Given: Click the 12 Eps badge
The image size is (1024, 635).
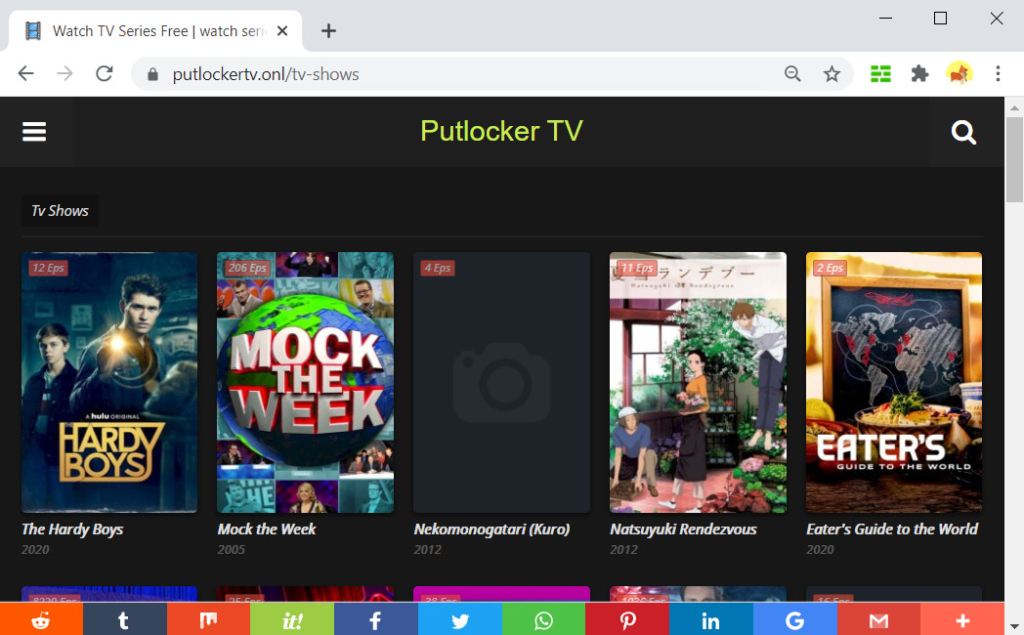Looking at the screenshot, I should (x=48, y=268).
